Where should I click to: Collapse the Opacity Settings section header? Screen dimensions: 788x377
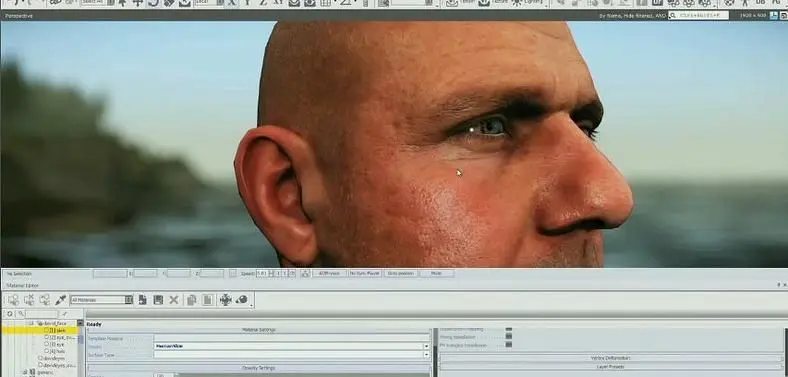(x=258, y=368)
